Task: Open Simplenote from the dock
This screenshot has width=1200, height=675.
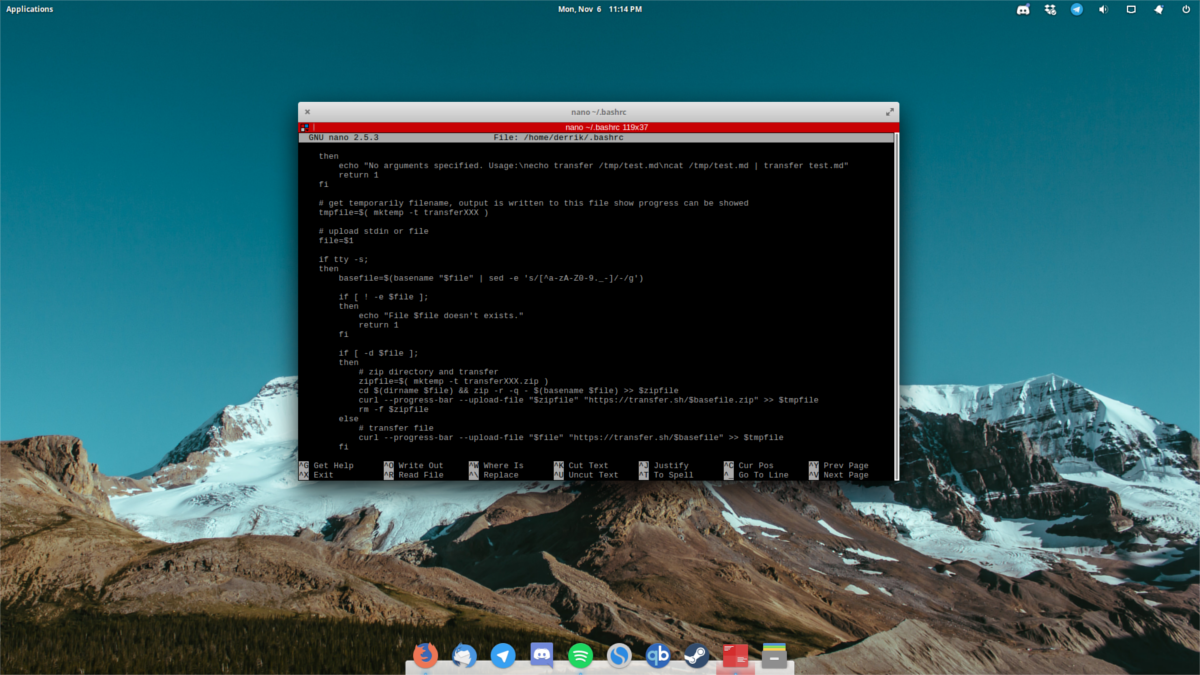Action: (x=619, y=656)
